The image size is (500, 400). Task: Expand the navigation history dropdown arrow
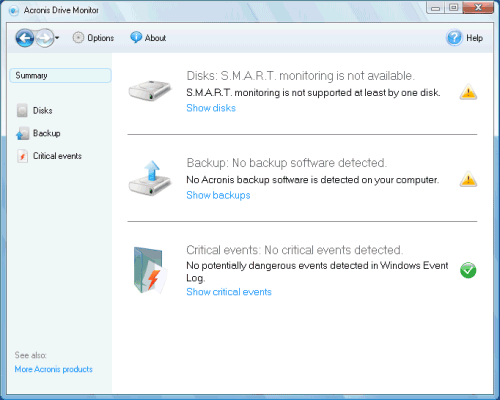coord(57,38)
